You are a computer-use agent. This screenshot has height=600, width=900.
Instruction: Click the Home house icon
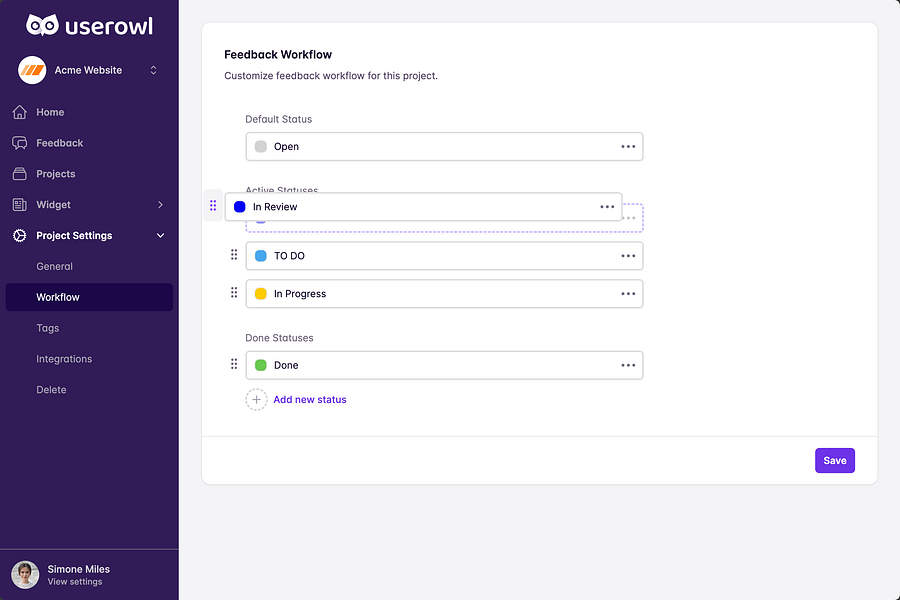[x=19, y=112]
